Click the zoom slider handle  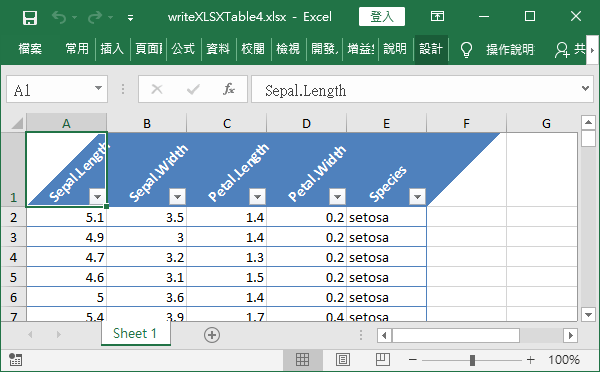[x=472, y=360]
